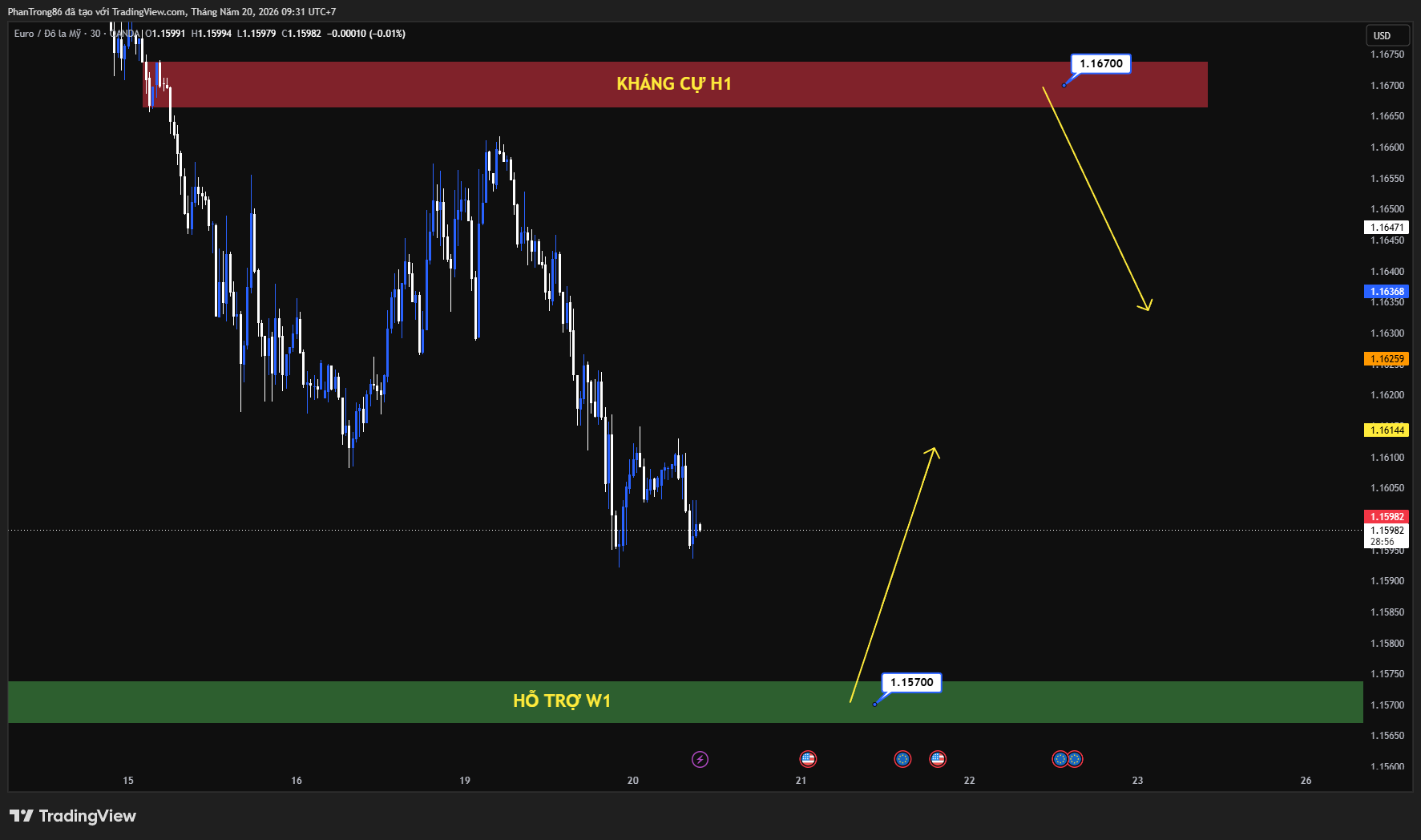This screenshot has height=840, width=1421.
Task: Click date 20 on the time axis
Action: (633, 781)
